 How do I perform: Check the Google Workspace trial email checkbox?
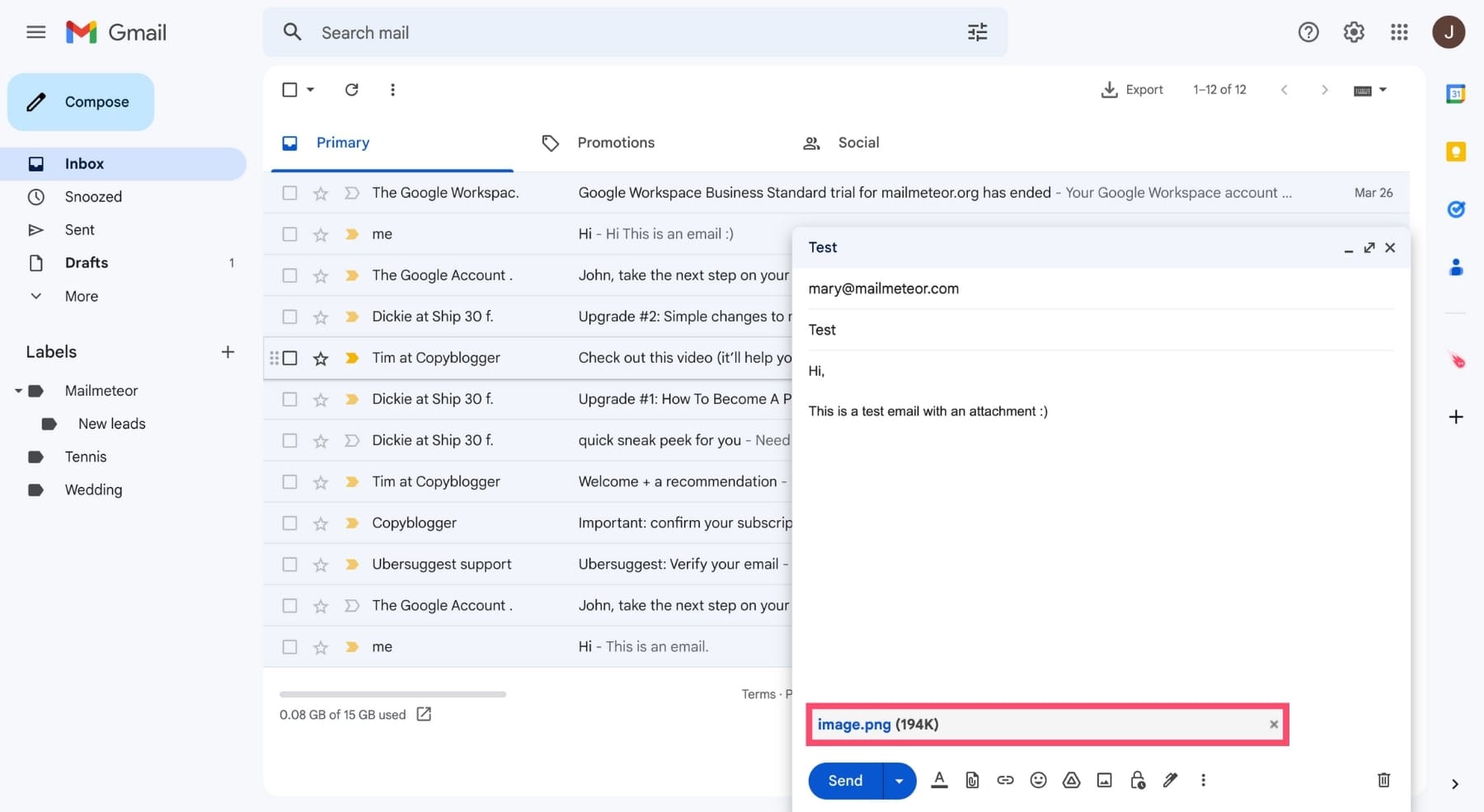(x=289, y=192)
